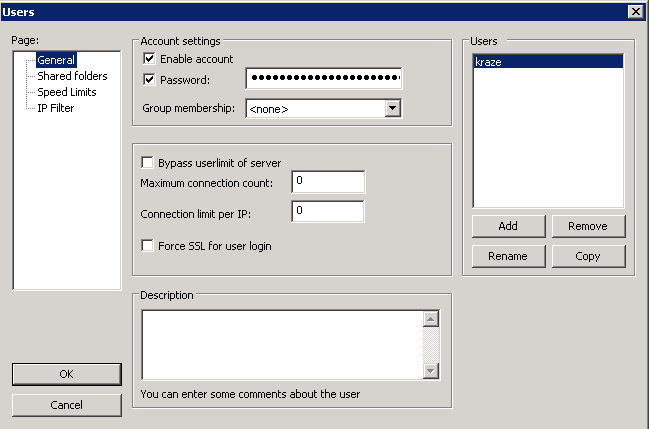
Task: Click inside the Description text area
Action: click(282, 345)
